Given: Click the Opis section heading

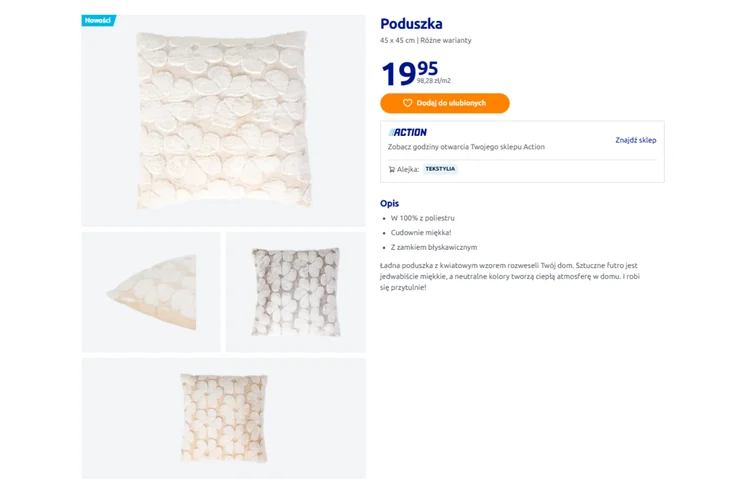Looking at the screenshot, I should [389, 203].
